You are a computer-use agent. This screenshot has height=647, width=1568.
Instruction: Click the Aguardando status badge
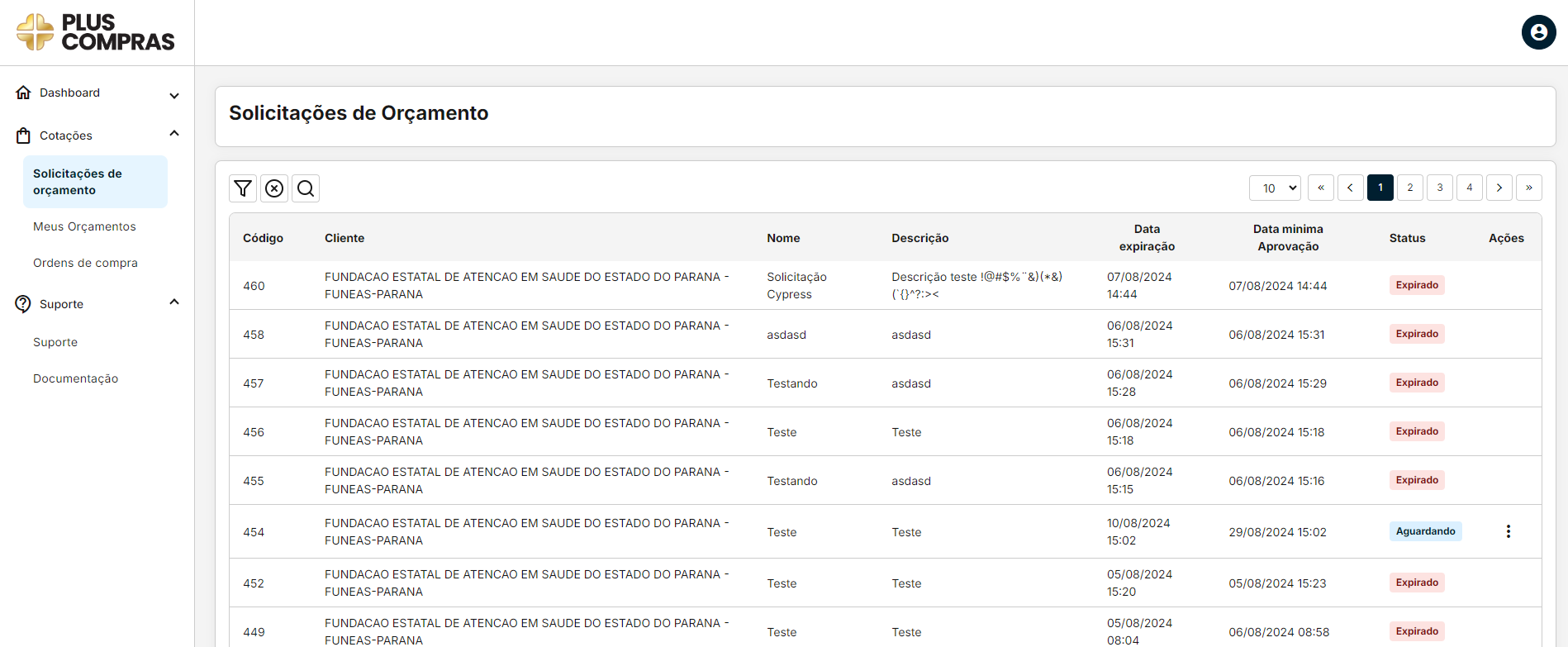pyautogui.click(x=1425, y=531)
